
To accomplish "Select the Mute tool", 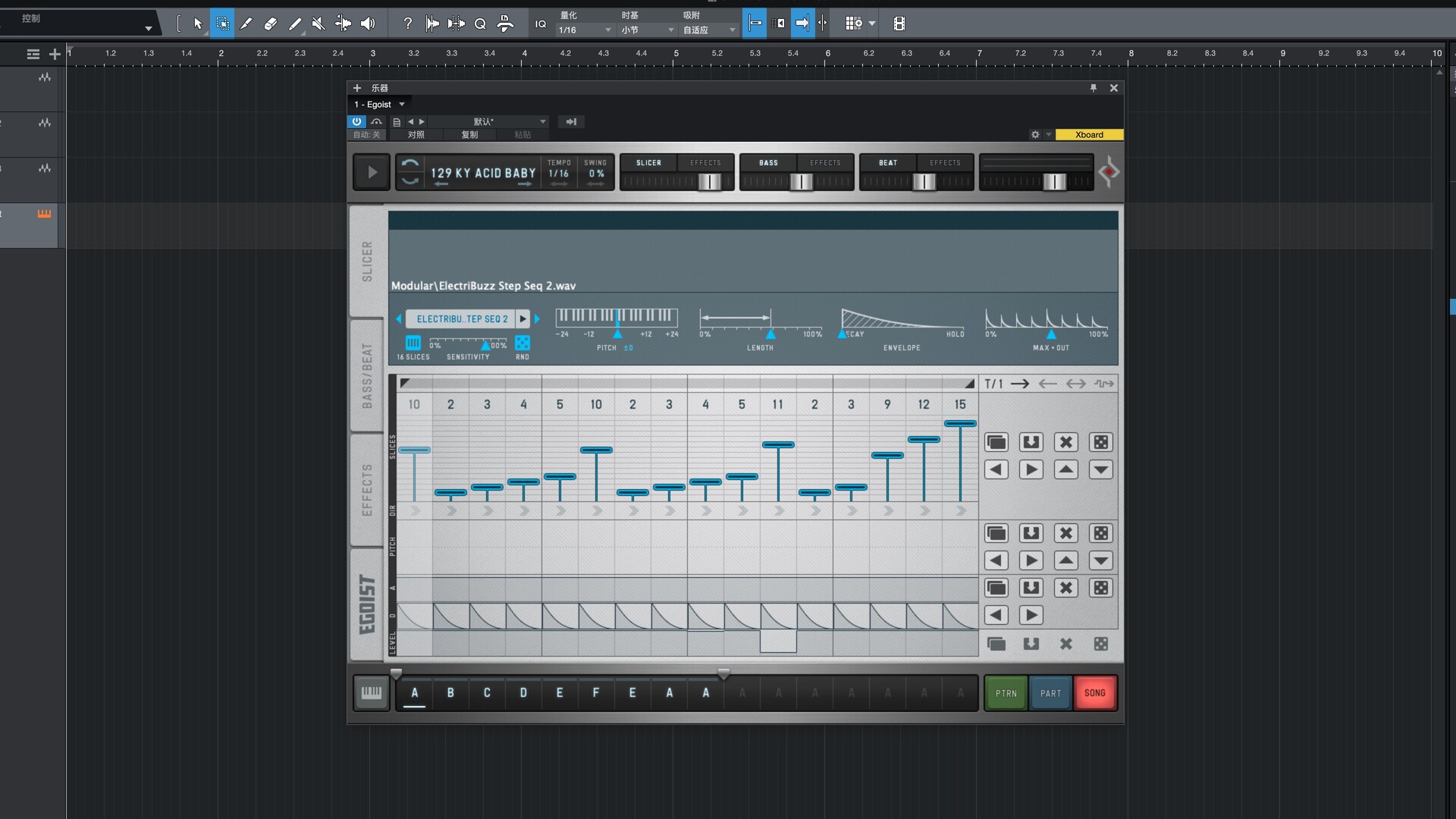I will tap(319, 24).
